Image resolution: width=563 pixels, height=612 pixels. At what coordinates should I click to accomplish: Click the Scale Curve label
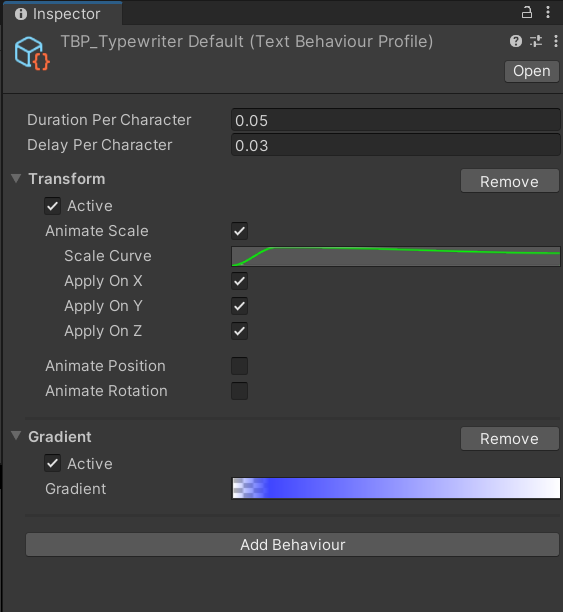[x=108, y=256]
